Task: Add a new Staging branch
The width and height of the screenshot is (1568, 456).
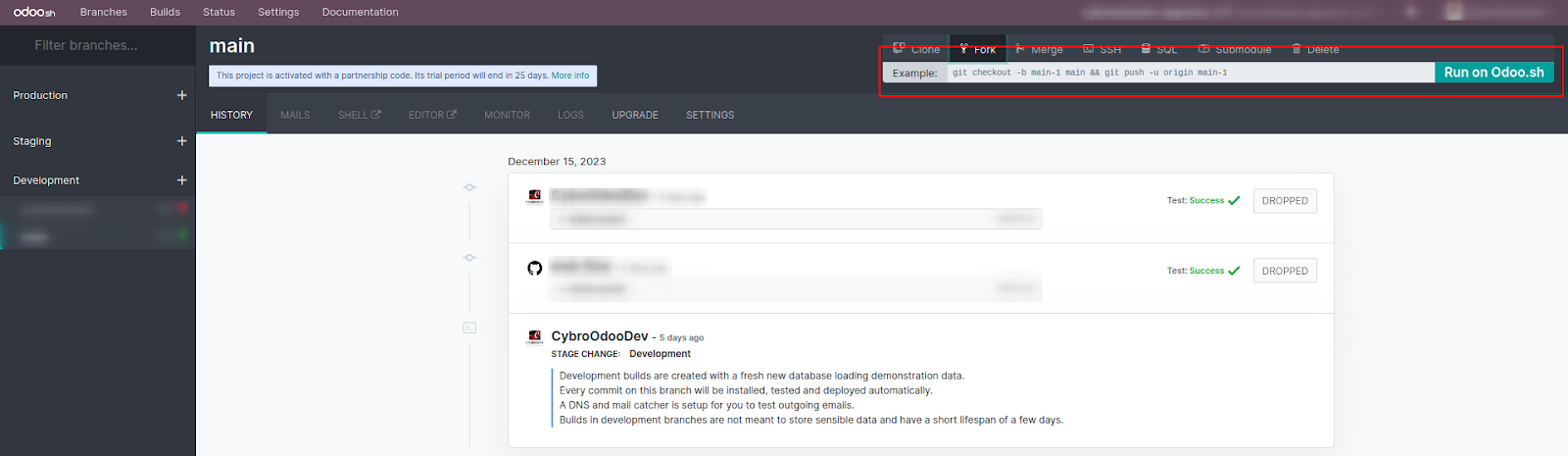Action: (x=181, y=141)
